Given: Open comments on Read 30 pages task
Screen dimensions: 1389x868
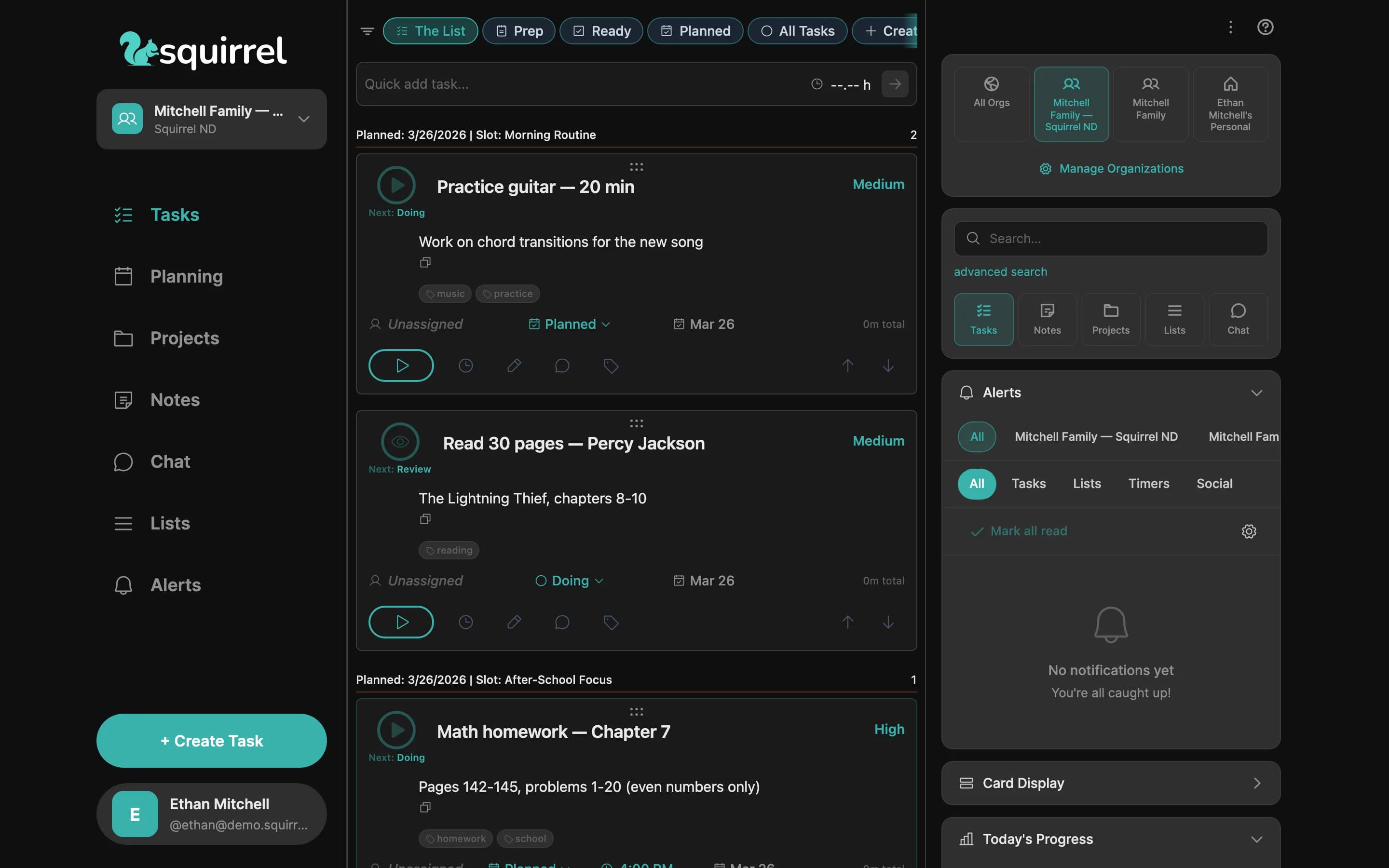Looking at the screenshot, I should (x=562, y=622).
